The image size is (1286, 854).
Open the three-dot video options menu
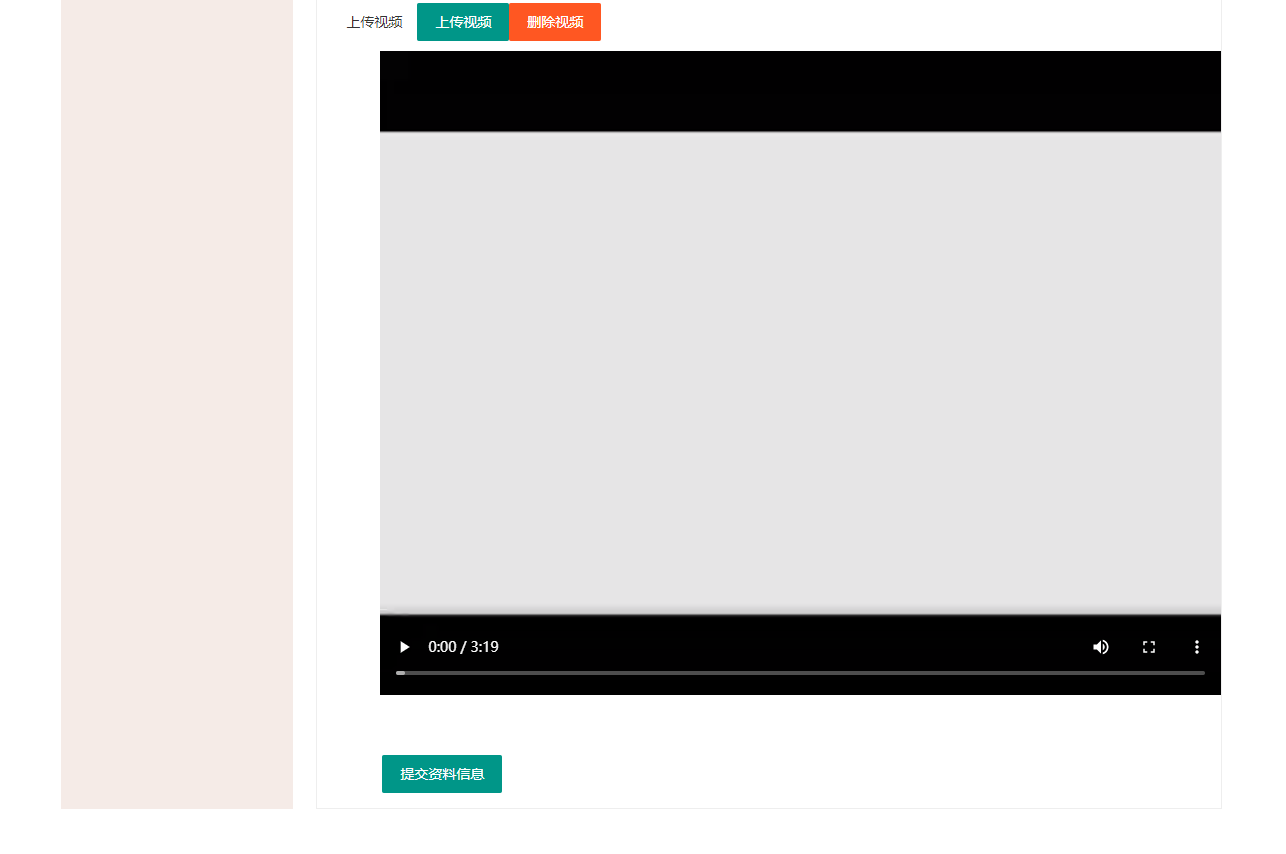coord(1197,647)
